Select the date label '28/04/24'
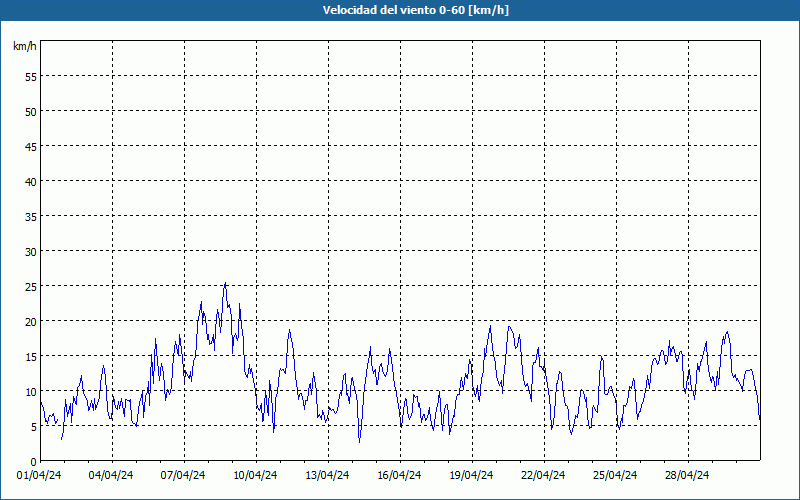Screen dimensions: 800x500 [x=687, y=475]
